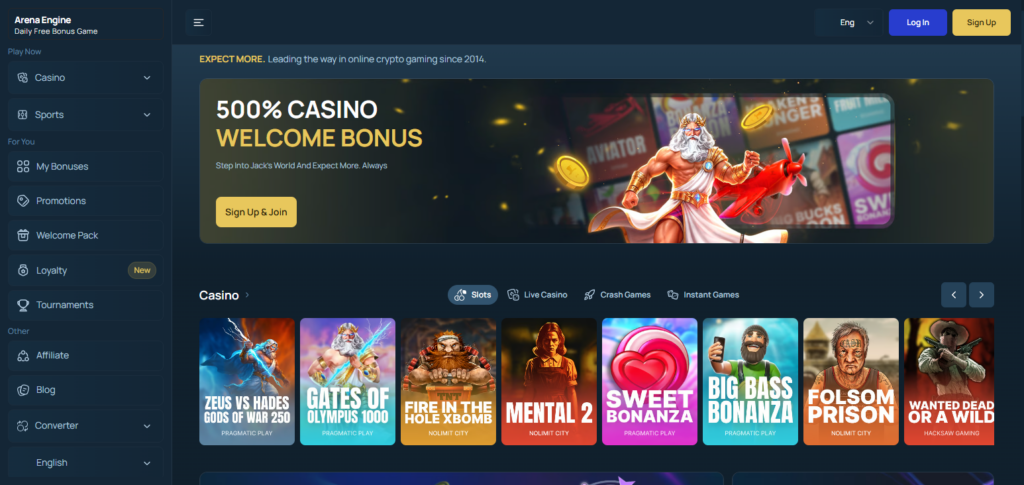Toggle the hamburger sidebar menu icon

tap(199, 23)
